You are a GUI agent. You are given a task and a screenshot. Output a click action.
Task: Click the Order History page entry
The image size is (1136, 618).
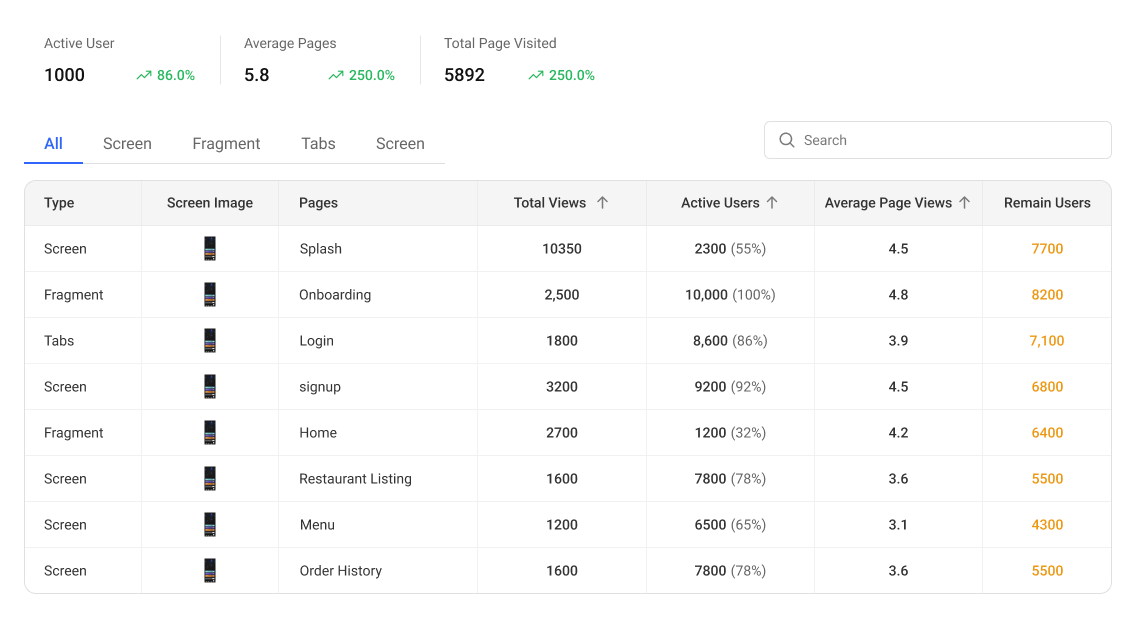(x=340, y=571)
